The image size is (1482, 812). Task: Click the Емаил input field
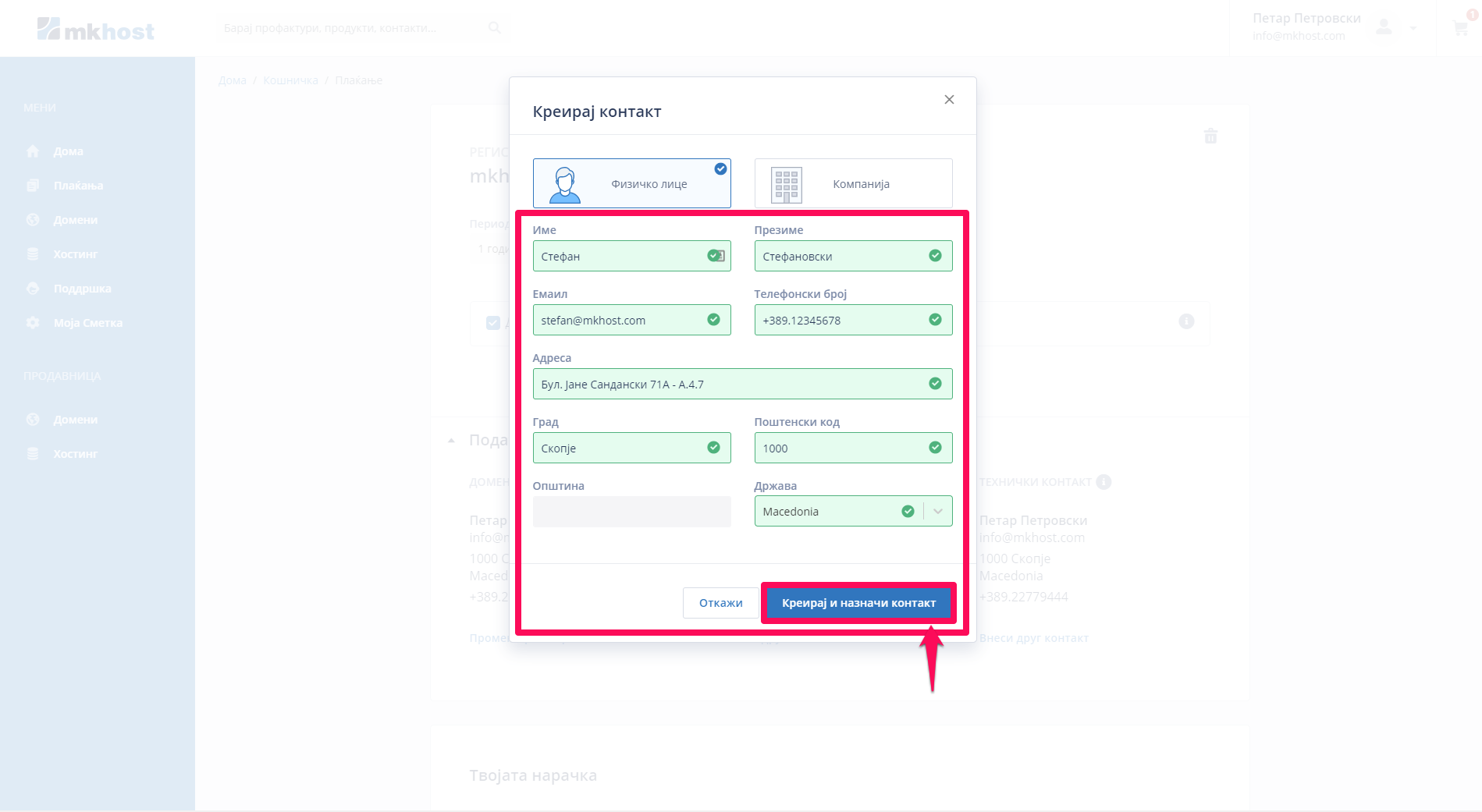[620, 321]
